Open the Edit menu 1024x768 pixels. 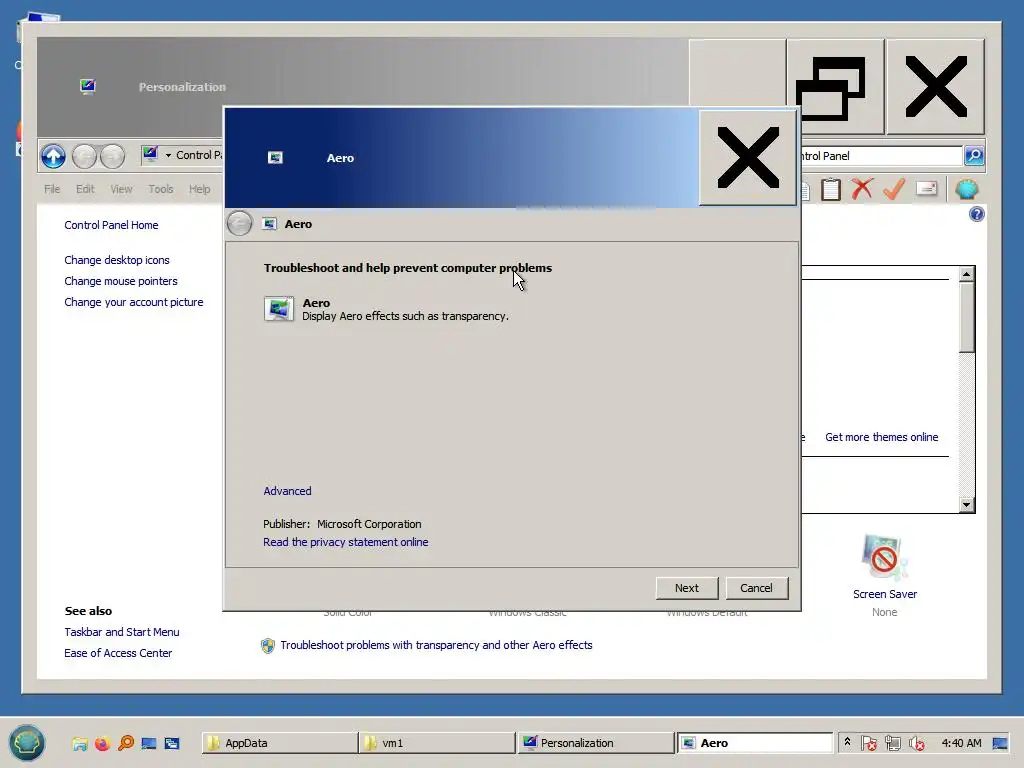(85, 189)
